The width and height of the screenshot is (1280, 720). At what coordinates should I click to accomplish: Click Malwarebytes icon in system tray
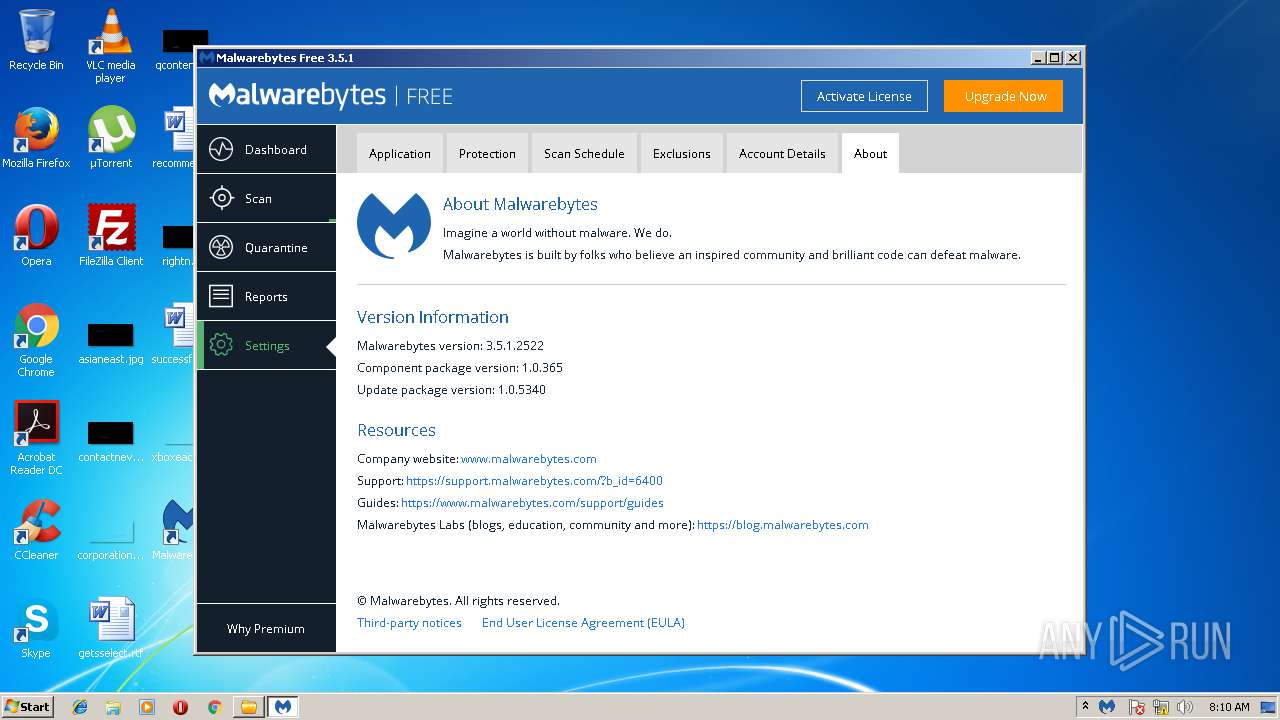1107,707
